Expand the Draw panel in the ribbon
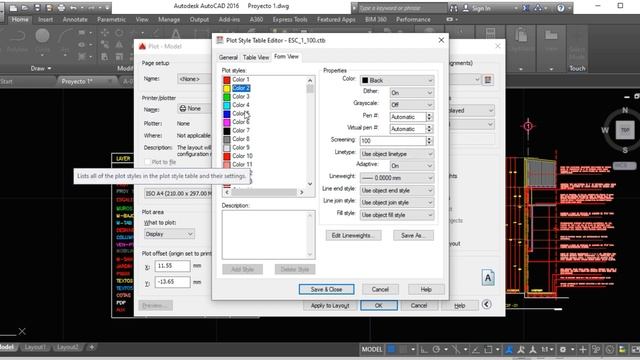This screenshot has width=640, height=360. [41, 68]
